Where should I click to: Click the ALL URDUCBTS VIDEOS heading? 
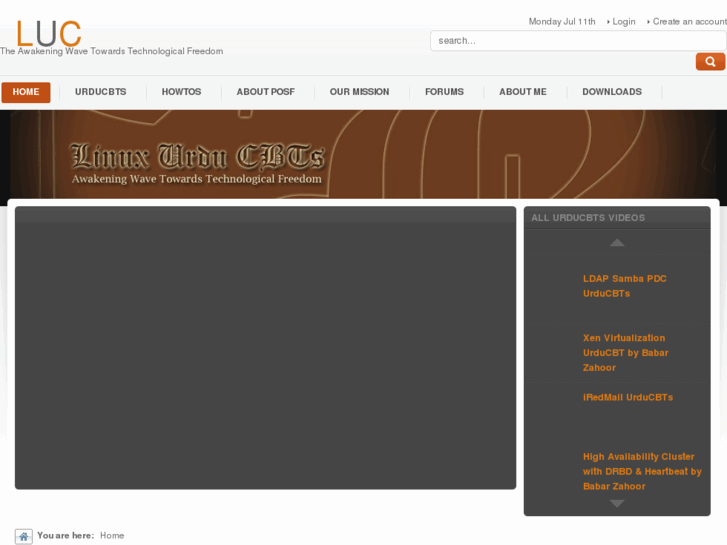(588, 218)
